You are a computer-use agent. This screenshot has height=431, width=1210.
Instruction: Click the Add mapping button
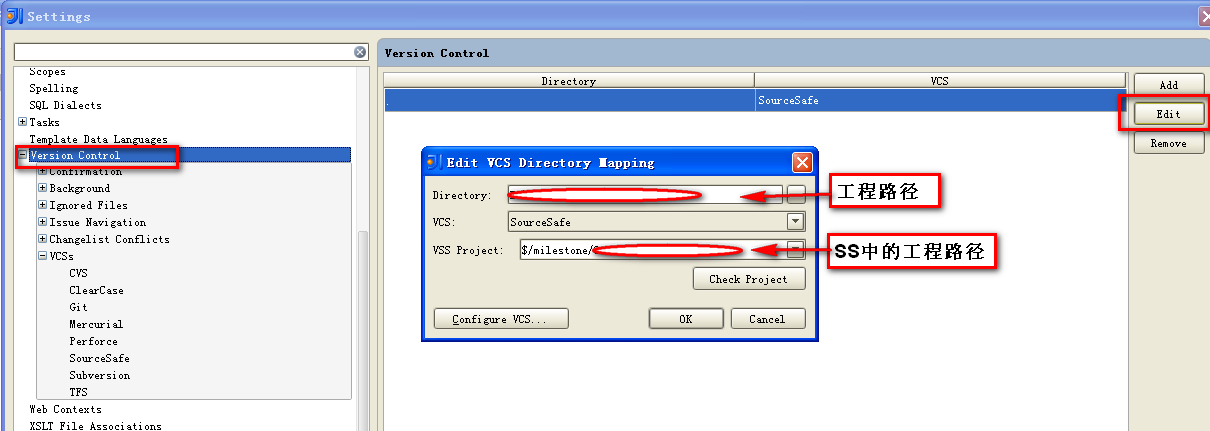tap(1168, 85)
